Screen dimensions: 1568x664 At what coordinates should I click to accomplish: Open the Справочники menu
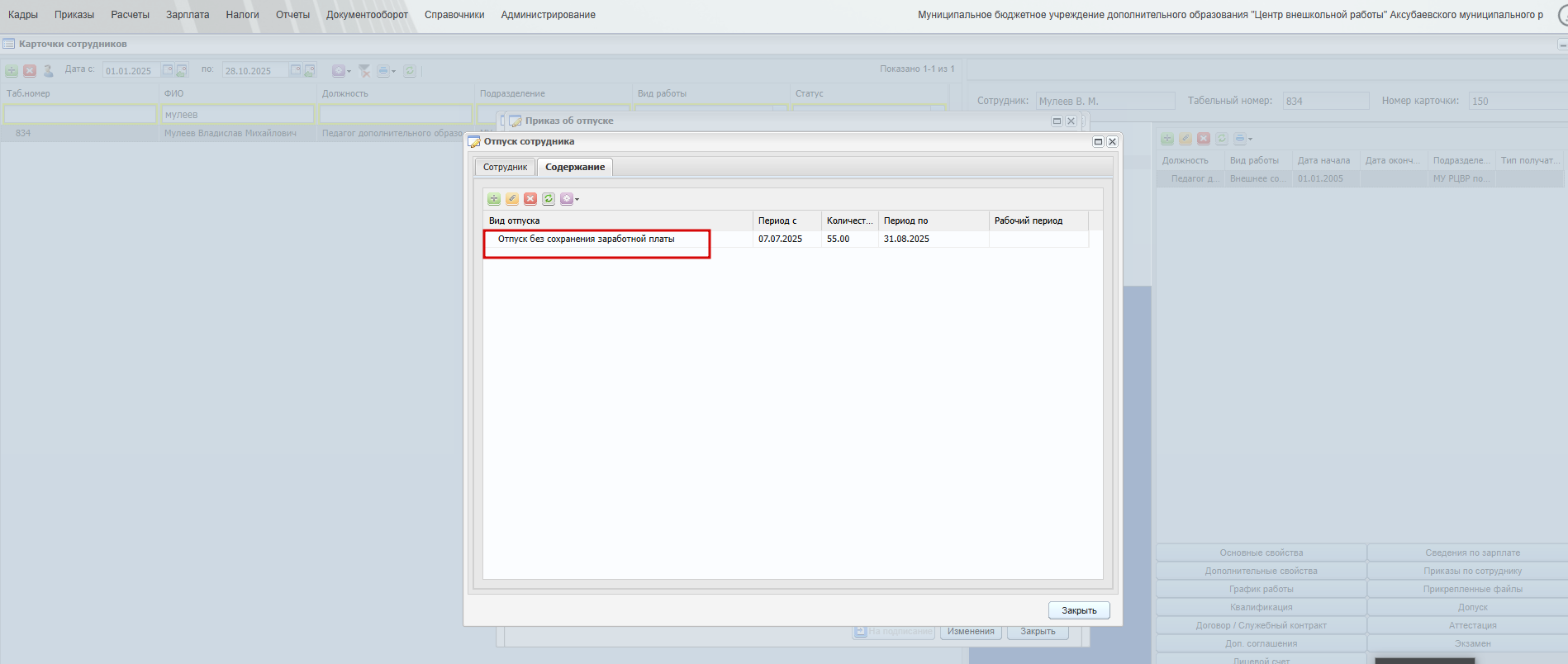454,15
